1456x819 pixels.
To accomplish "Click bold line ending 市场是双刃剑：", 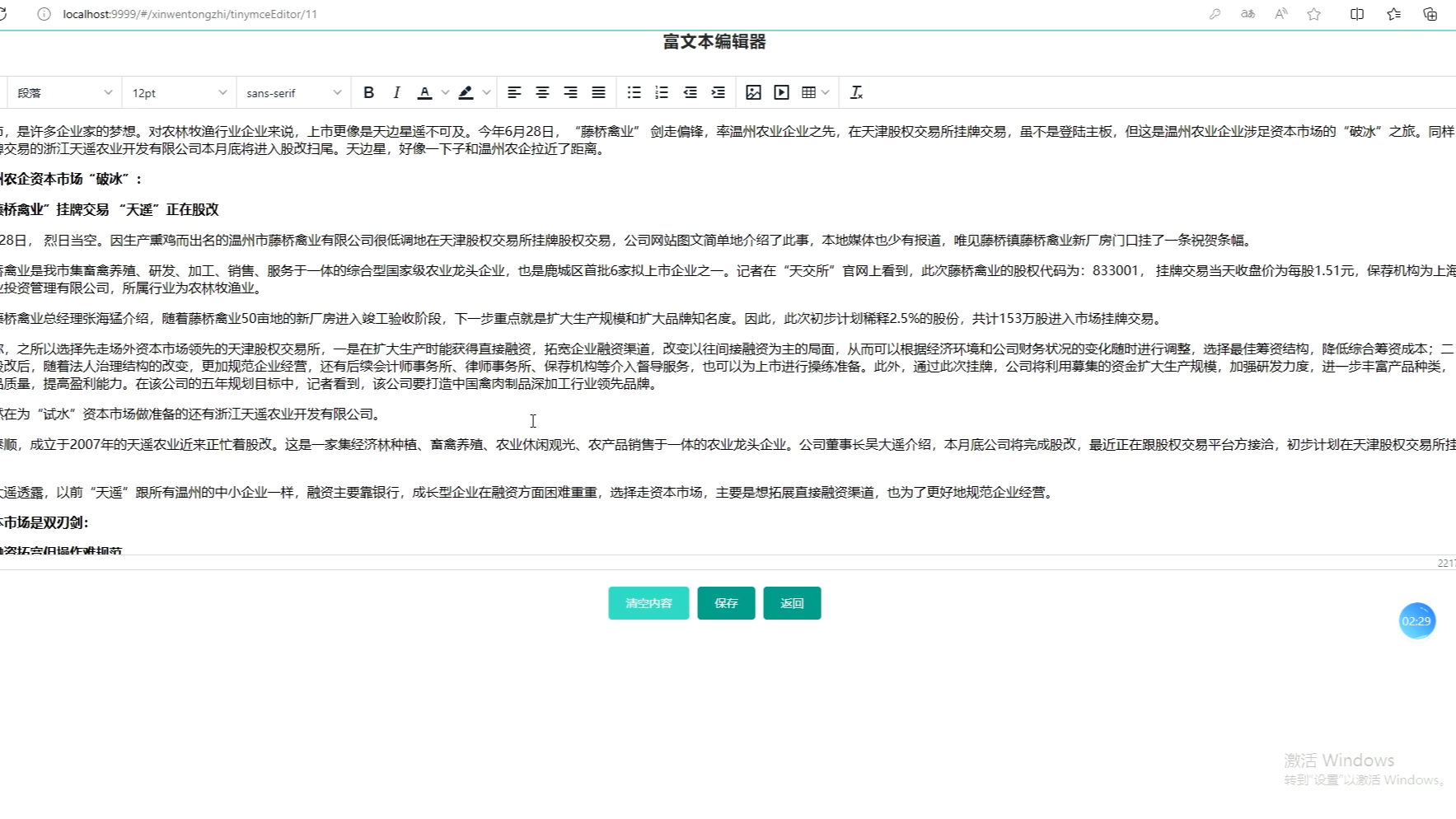I will click(44, 522).
